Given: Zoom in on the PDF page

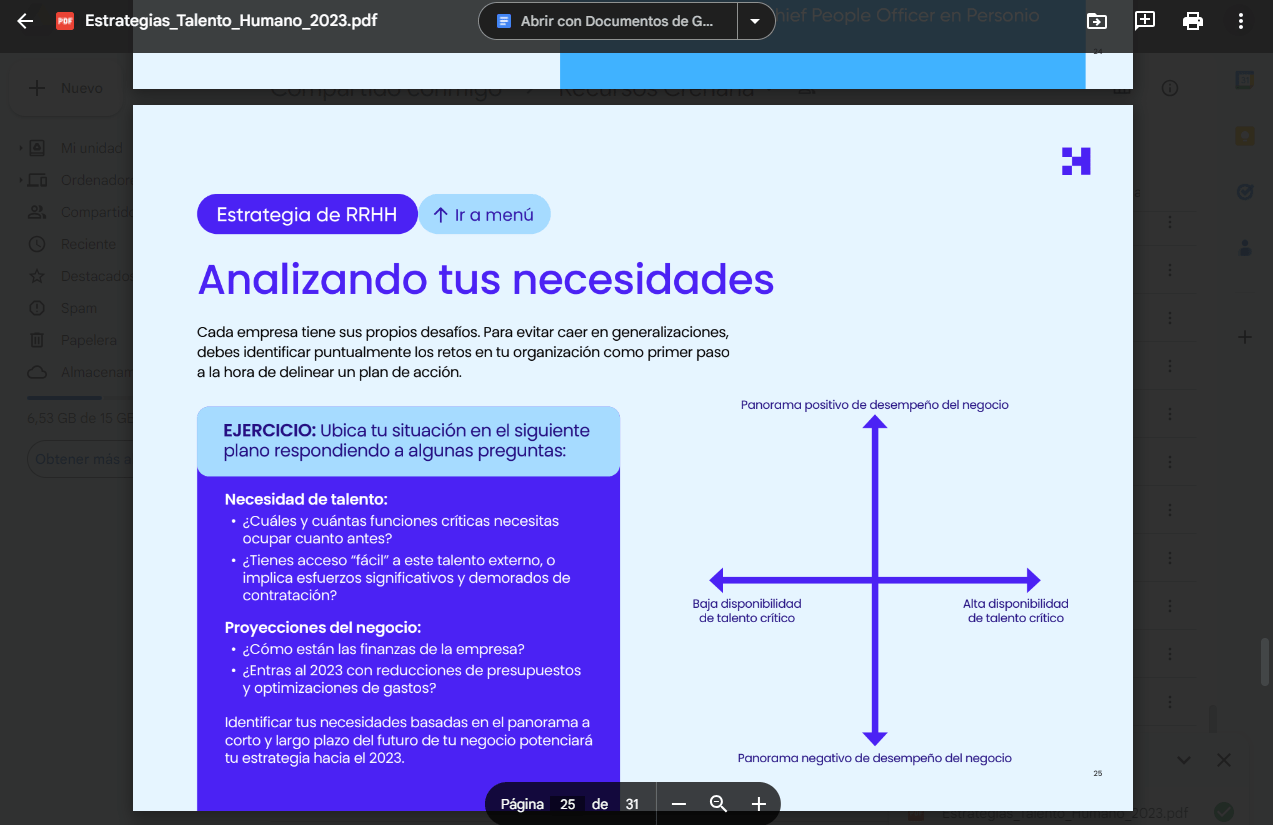Looking at the screenshot, I should pos(758,803).
